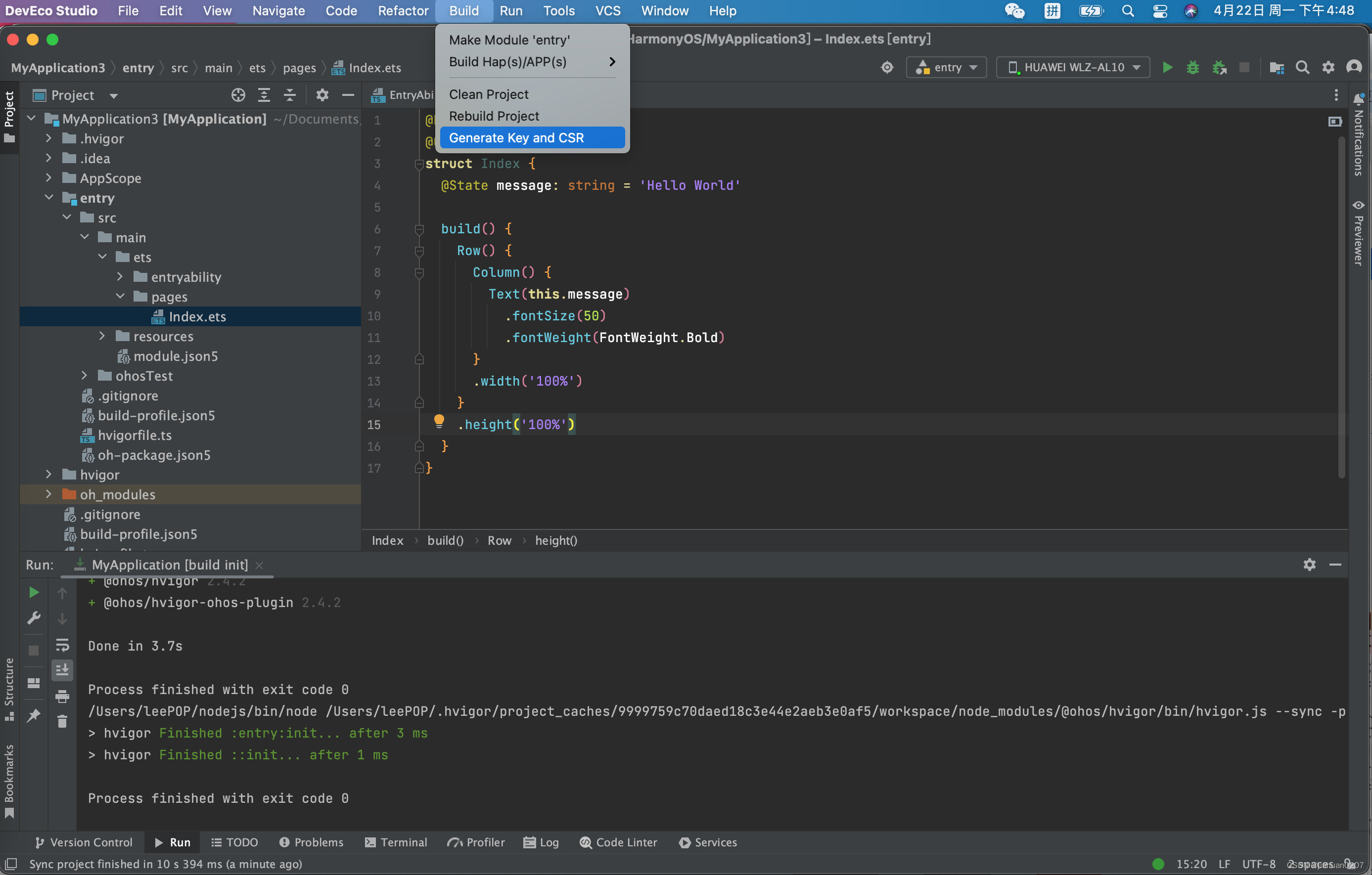Toggle the Project tool window stripe button
The height and width of the screenshot is (875, 1372).
click(x=9, y=117)
